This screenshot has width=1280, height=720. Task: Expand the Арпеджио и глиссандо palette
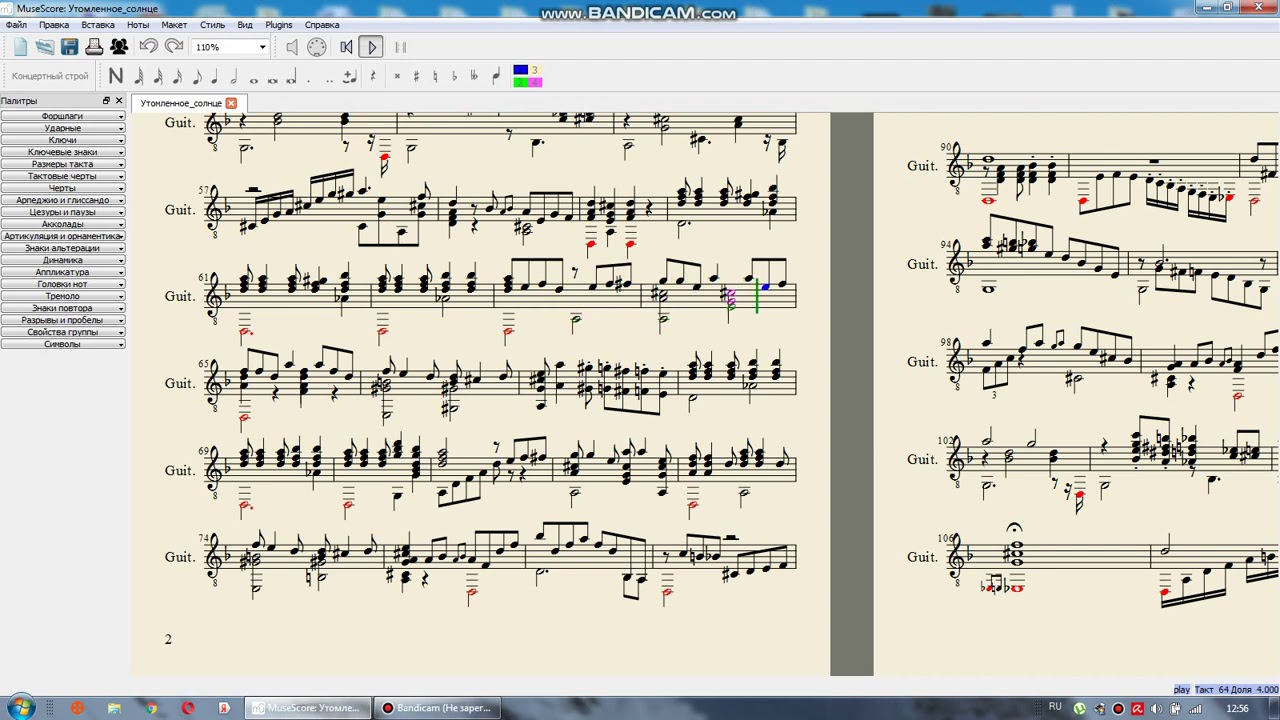pyautogui.click(x=63, y=200)
